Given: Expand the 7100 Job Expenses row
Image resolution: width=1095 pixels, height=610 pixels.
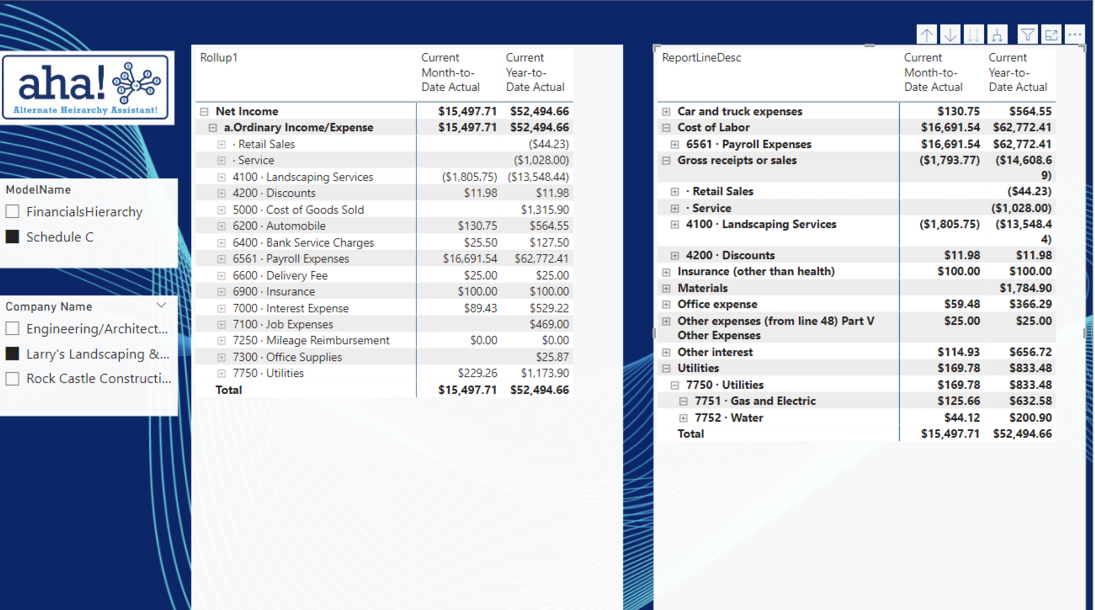Looking at the screenshot, I should [221, 324].
